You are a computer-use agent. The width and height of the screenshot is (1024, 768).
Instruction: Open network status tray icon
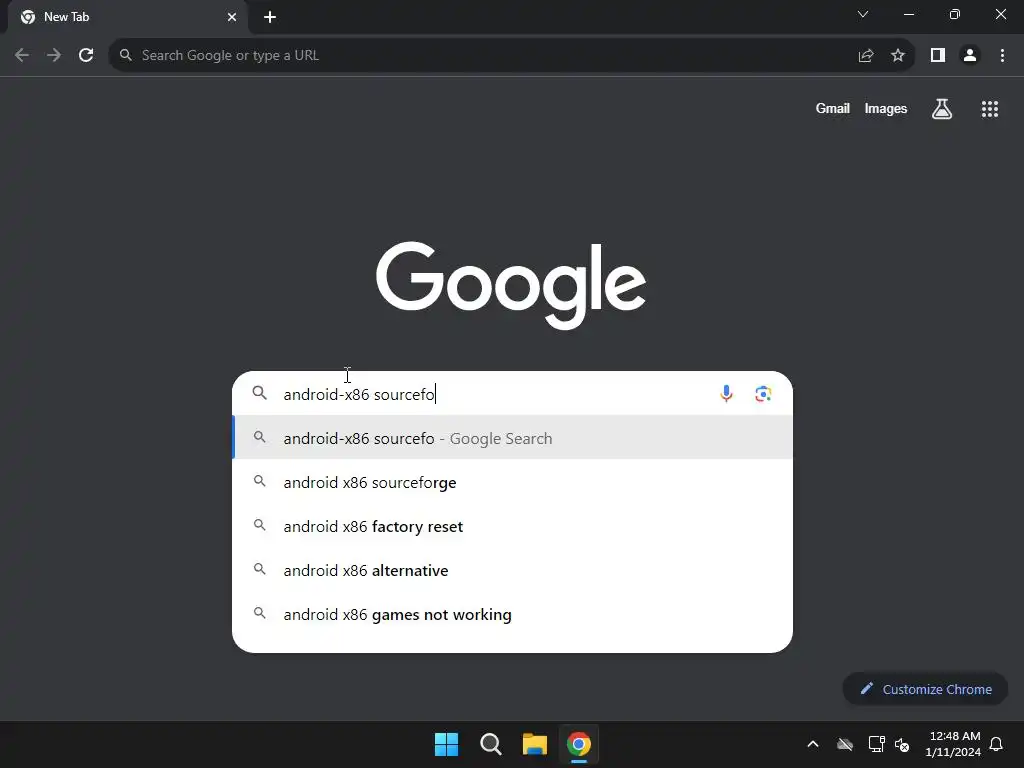pyautogui.click(x=876, y=744)
